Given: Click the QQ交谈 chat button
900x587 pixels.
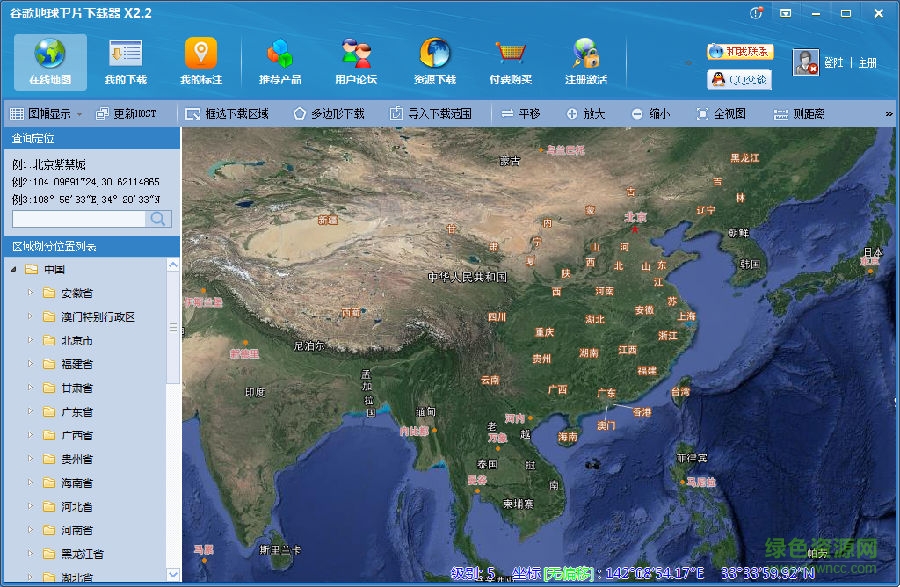Looking at the screenshot, I should [740, 79].
